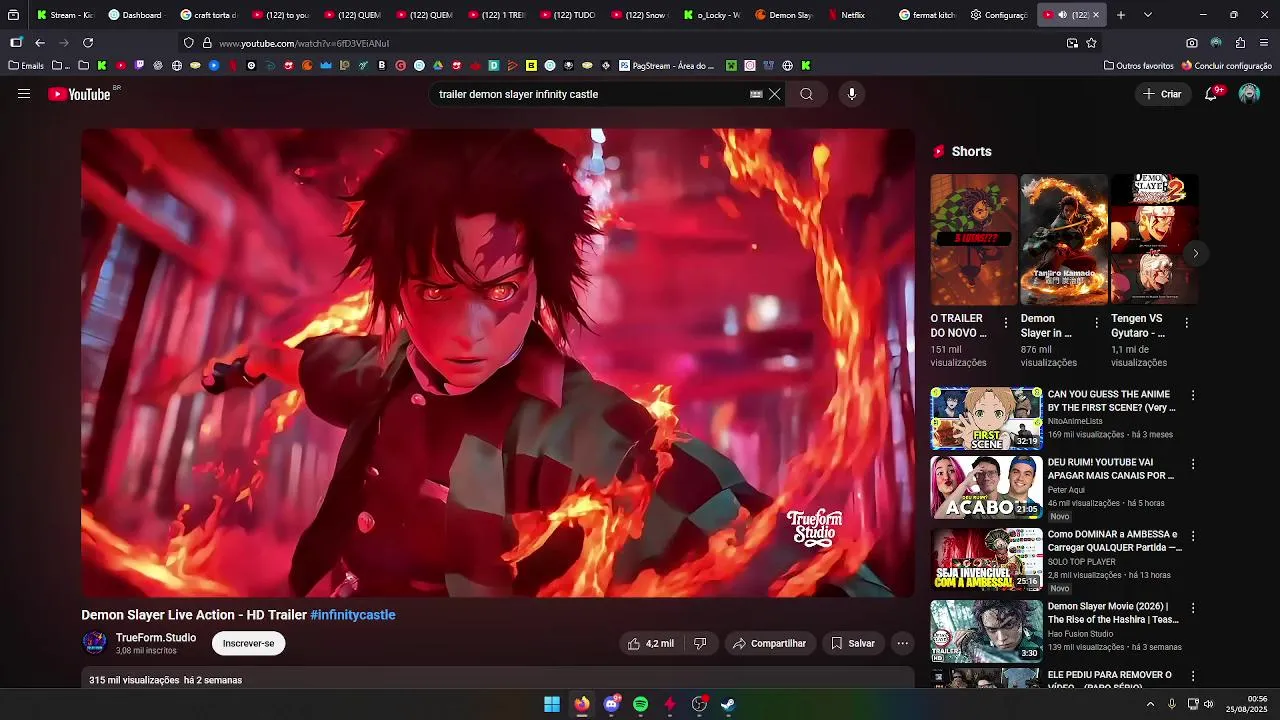This screenshot has width=1280, height=720.
Task: Open options for Demon Slayer in short
Action: pyautogui.click(x=1096, y=323)
